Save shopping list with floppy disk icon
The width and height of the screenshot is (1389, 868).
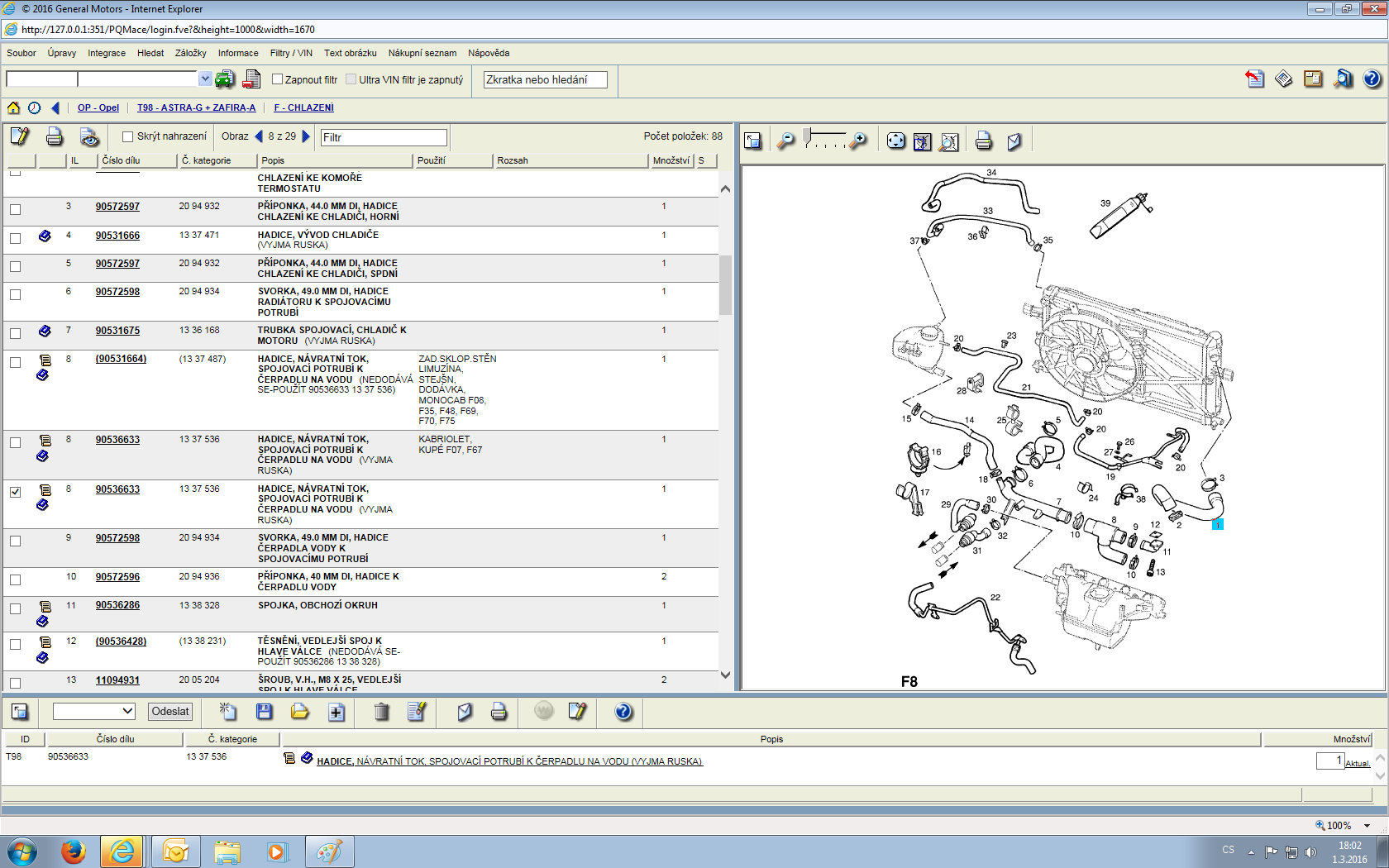pyautogui.click(x=265, y=712)
